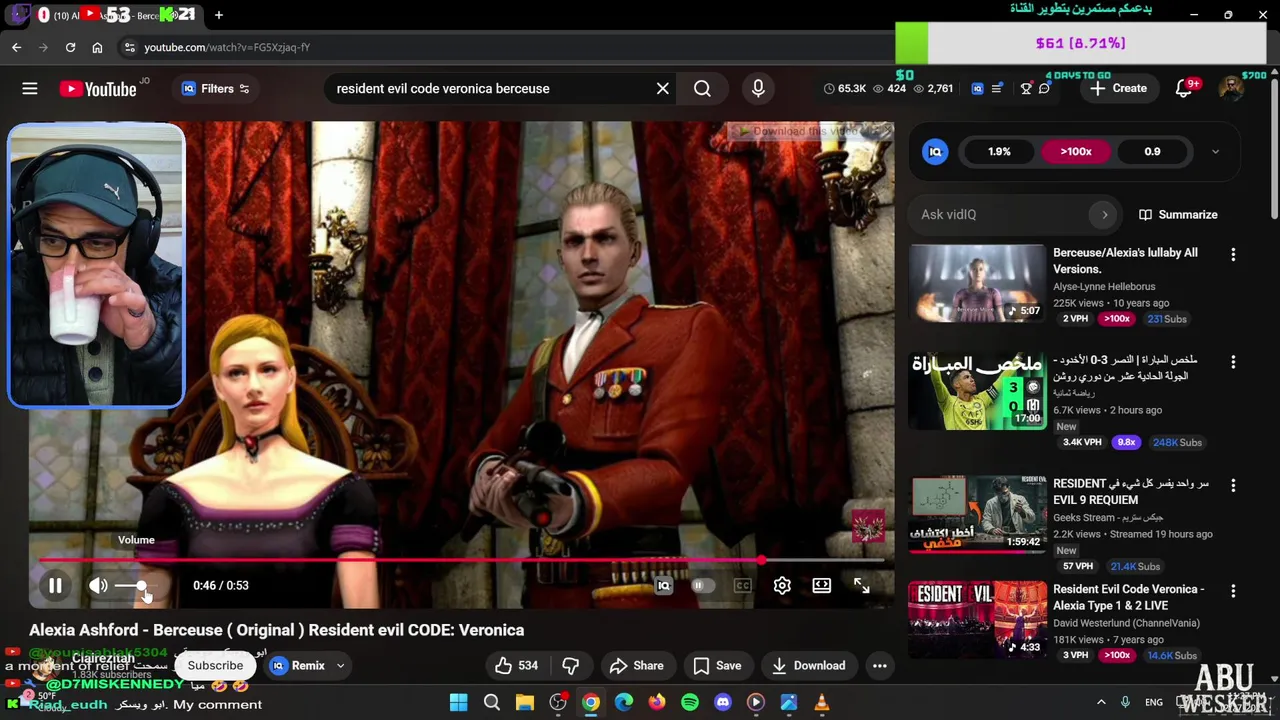Click in the YouTube search field

[x=490, y=89]
